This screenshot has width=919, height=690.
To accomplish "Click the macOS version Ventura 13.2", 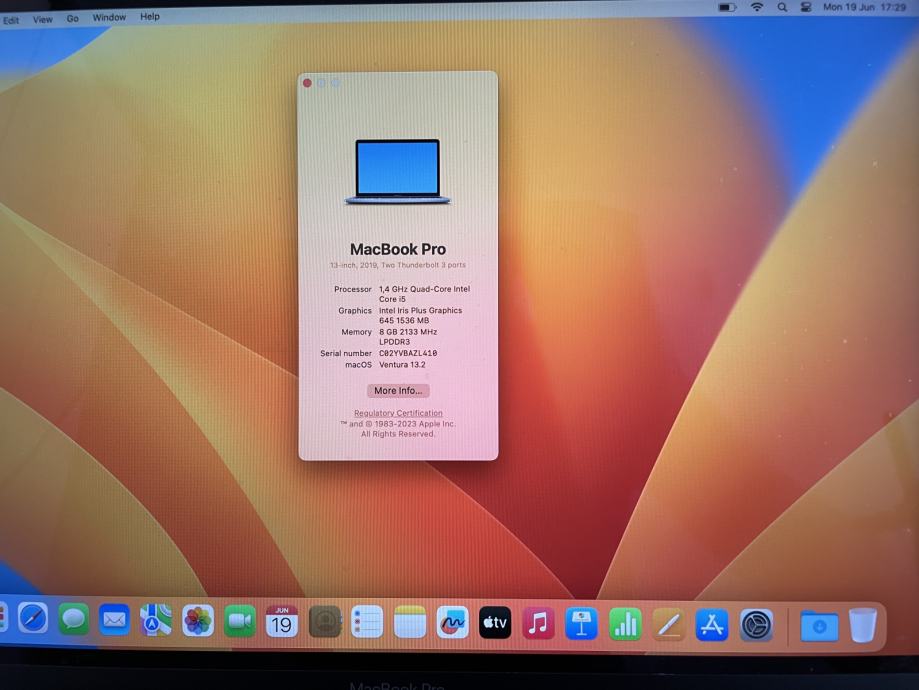I will 402,365.
